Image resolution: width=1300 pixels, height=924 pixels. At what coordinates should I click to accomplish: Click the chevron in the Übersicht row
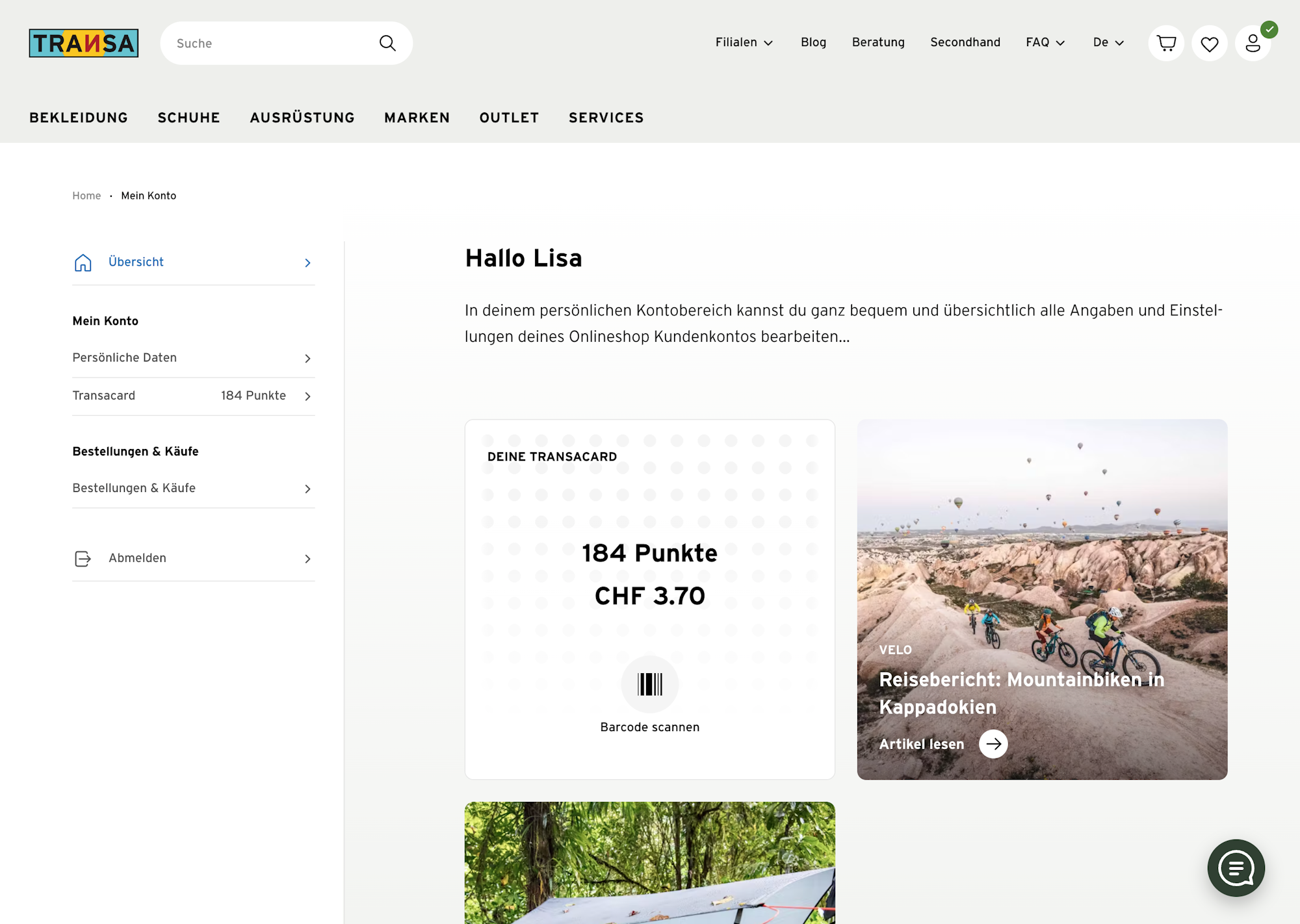tap(307, 263)
